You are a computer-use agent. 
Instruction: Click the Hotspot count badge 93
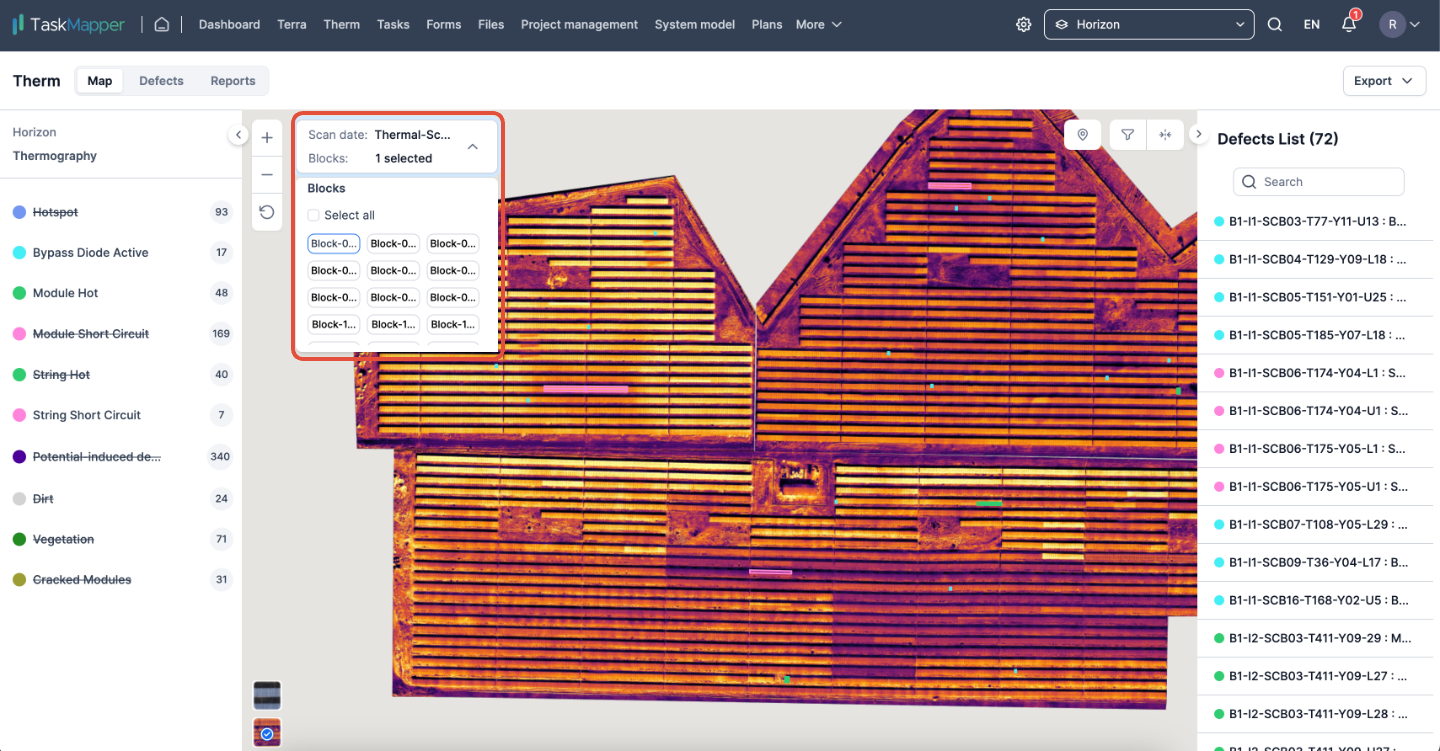(221, 212)
